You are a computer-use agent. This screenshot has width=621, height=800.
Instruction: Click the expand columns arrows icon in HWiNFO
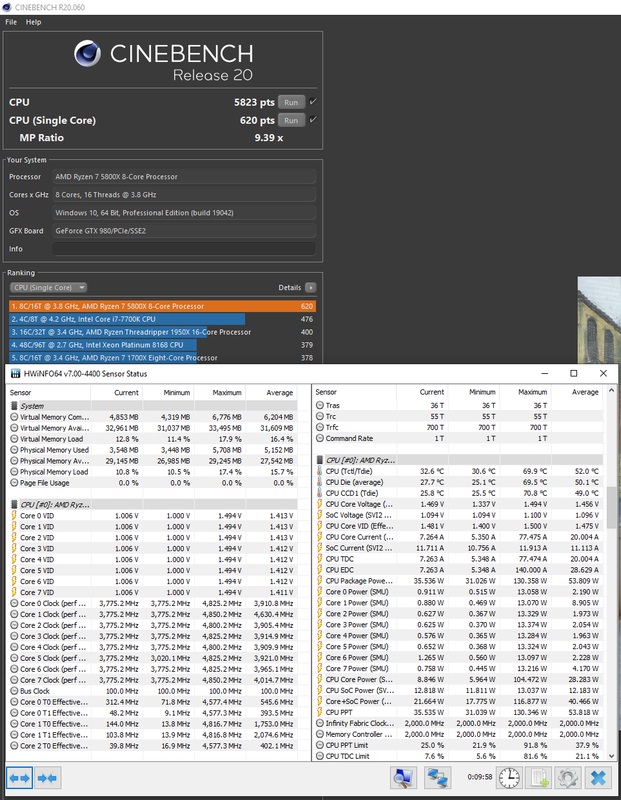[x=19, y=778]
